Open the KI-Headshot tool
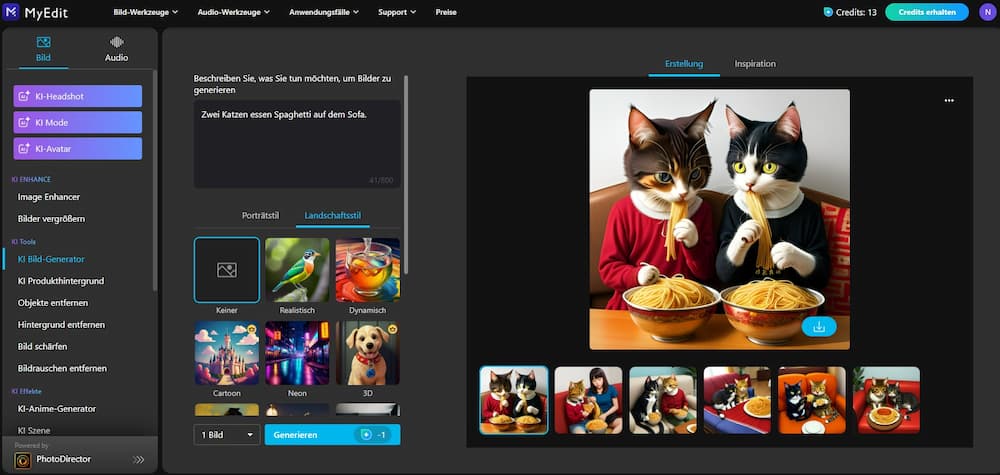The height and width of the screenshot is (475, 1000). click(78, 96)
